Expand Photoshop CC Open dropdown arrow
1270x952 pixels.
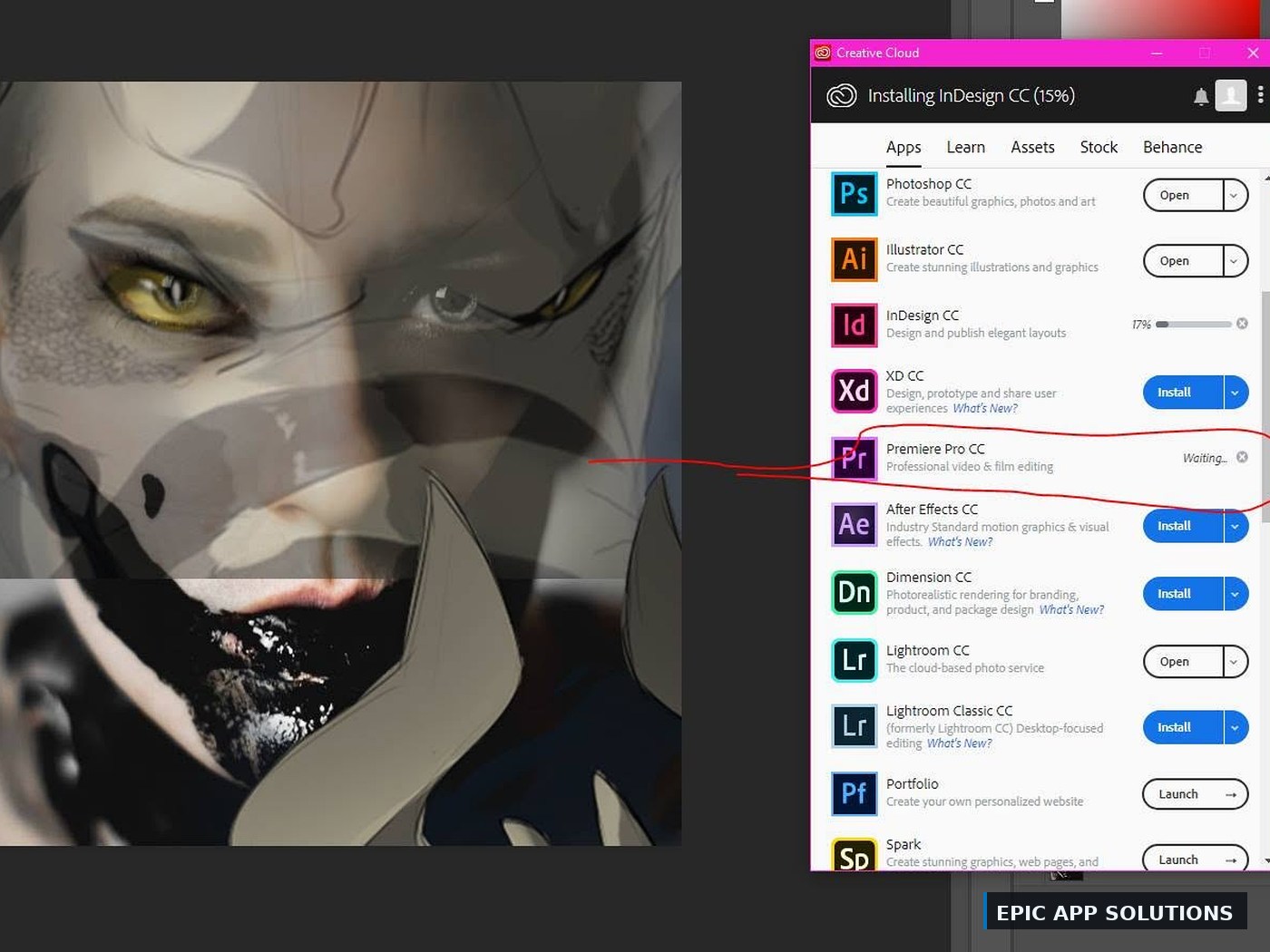(1235, 195)
